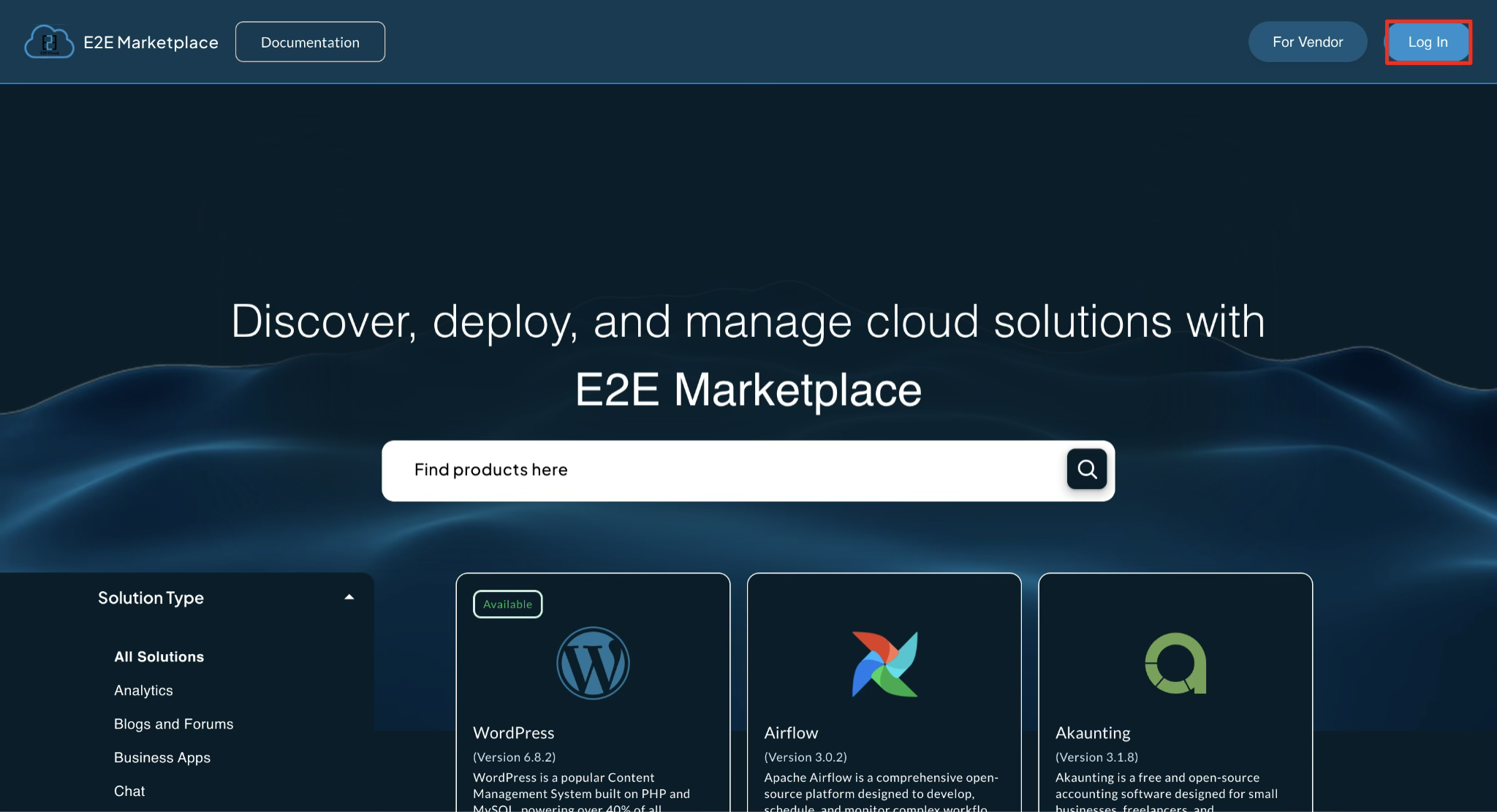The width and height of the screenshot is (1497, 812).
Task: Open the For Vendor section
Action: pos(1308,42)
